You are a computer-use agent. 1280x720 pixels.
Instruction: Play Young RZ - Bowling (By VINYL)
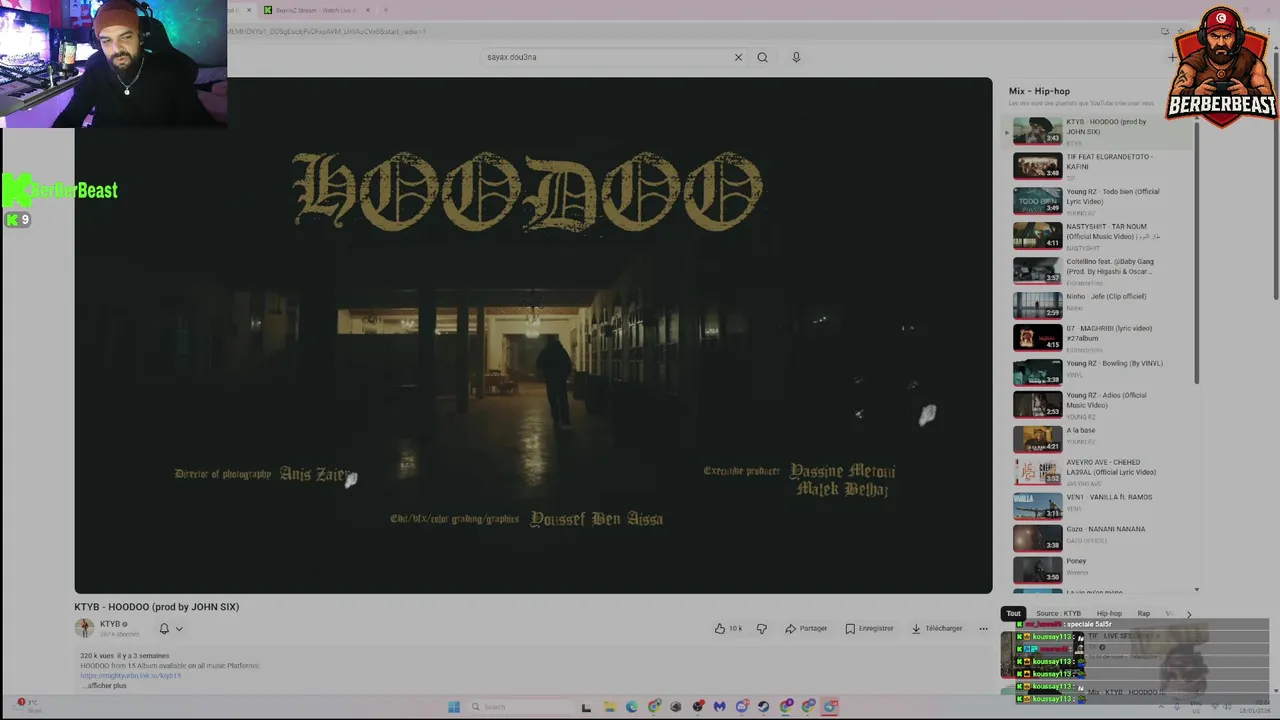coord(1100,372)
